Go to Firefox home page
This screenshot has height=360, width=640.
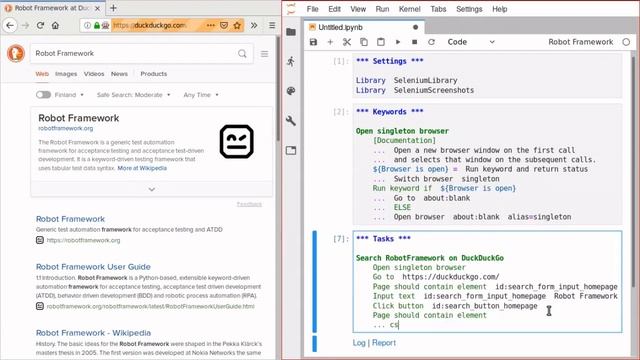pyautogui.click(x=55, y=25)
